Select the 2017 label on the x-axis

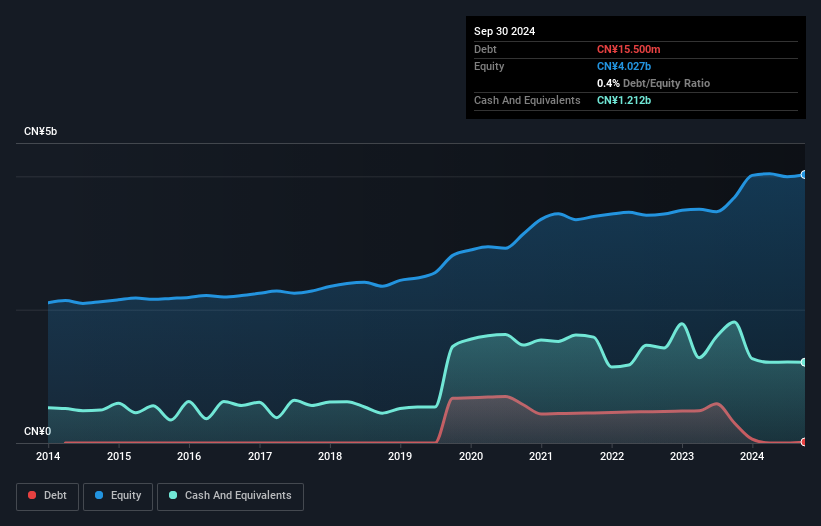[260, 457]
